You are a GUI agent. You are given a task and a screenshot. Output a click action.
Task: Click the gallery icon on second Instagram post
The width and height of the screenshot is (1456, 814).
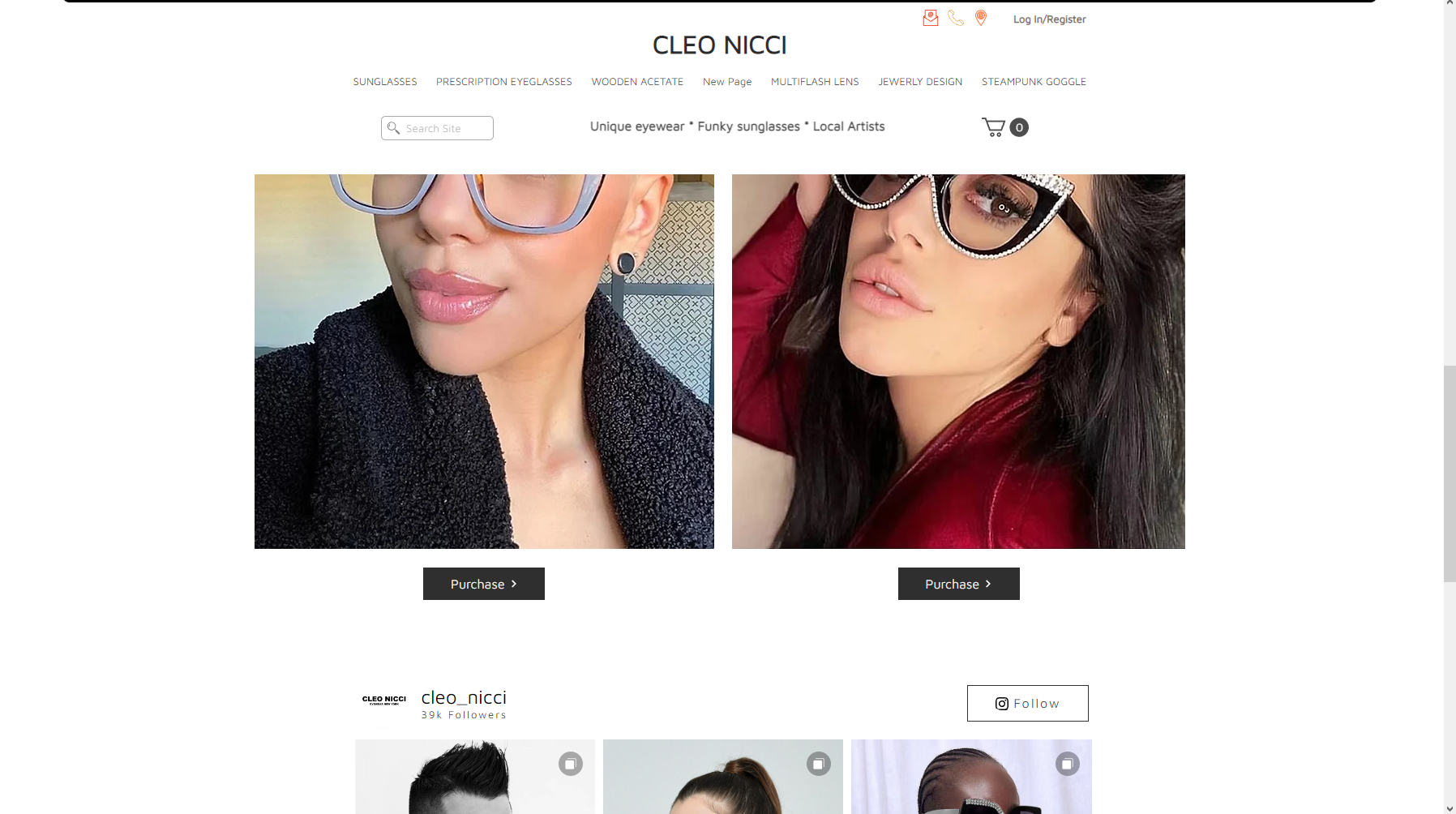point(819,764)
